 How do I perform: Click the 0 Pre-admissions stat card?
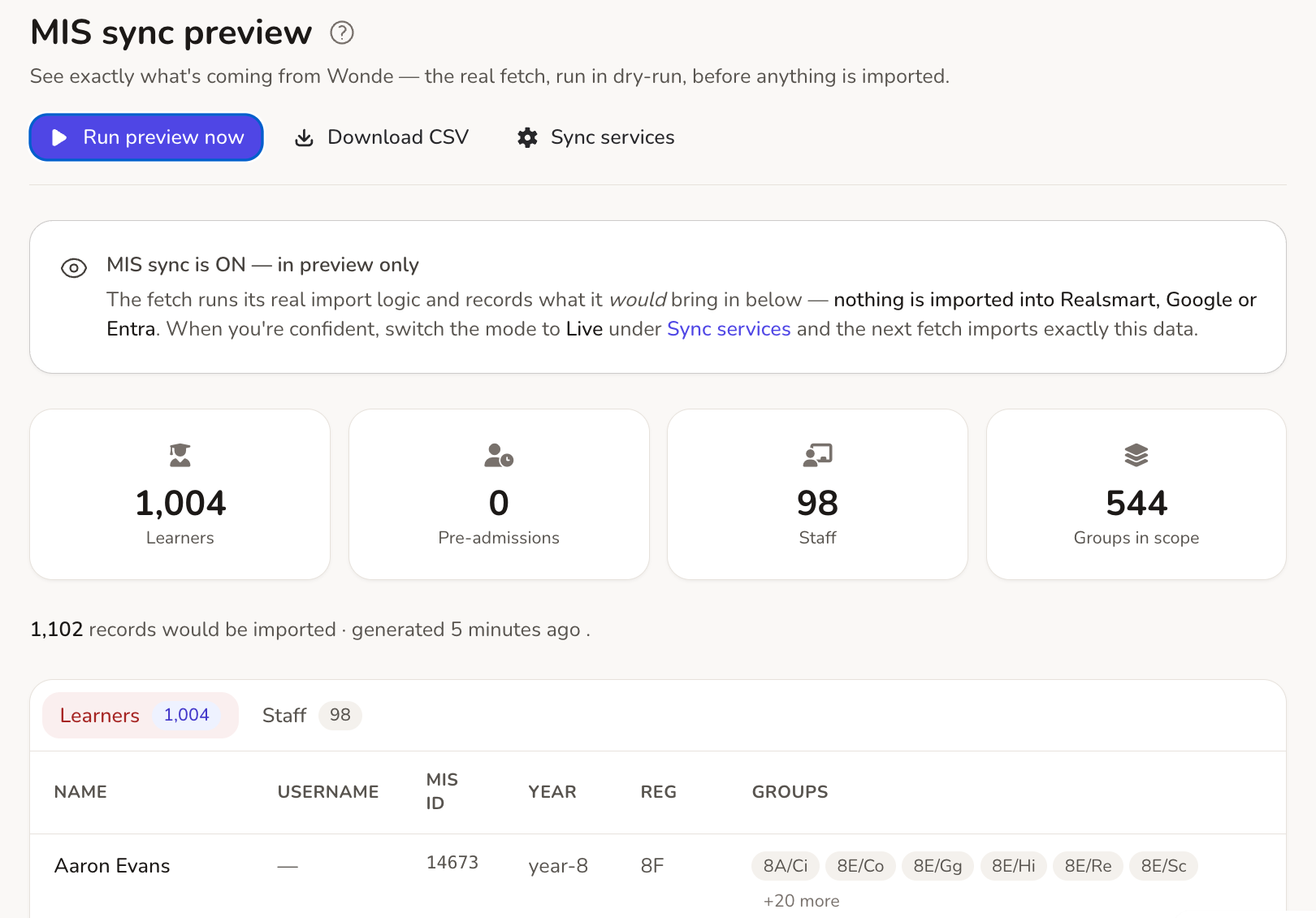pos(499,494)
